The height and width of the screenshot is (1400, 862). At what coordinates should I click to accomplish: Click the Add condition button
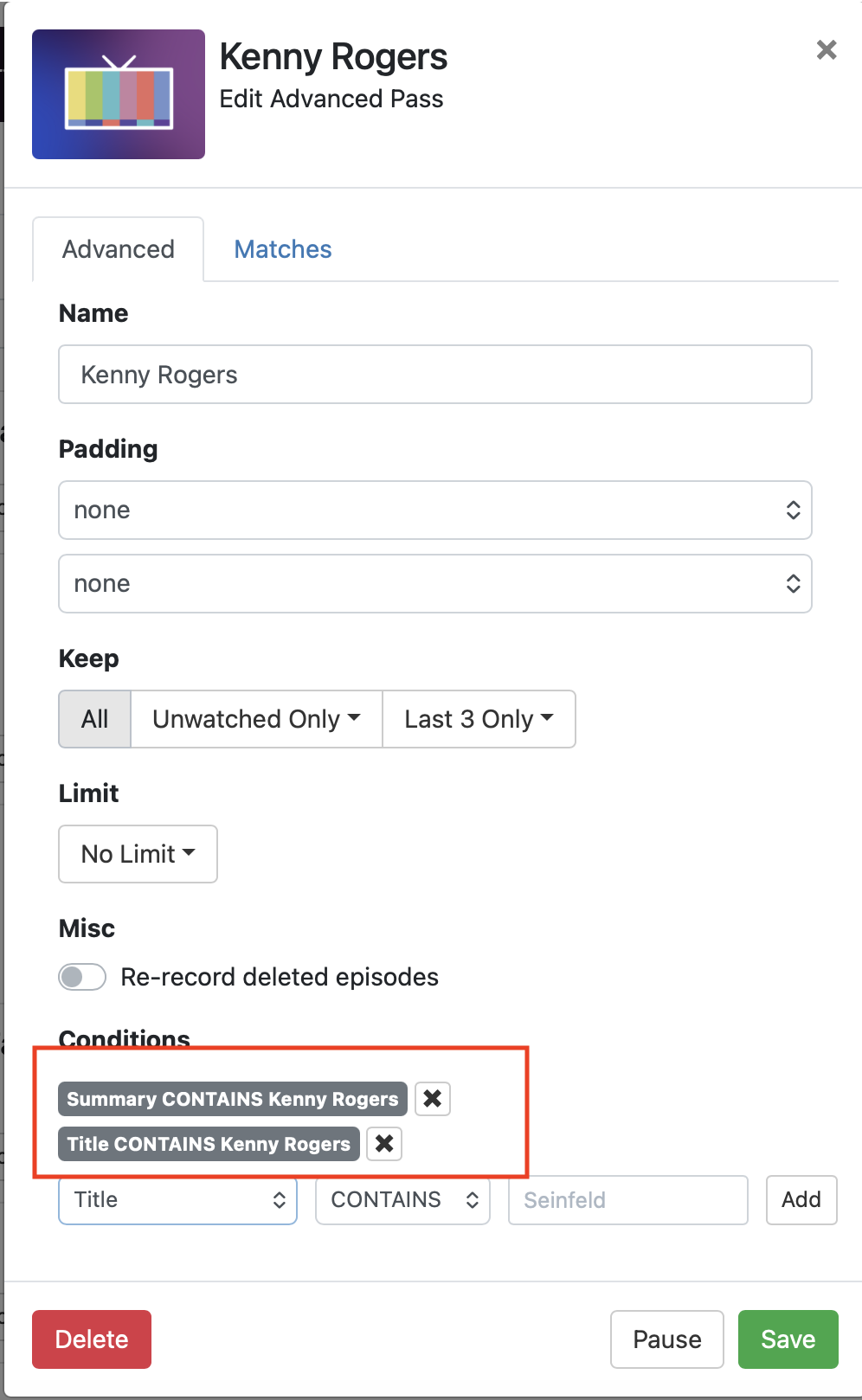point(801,1199)
